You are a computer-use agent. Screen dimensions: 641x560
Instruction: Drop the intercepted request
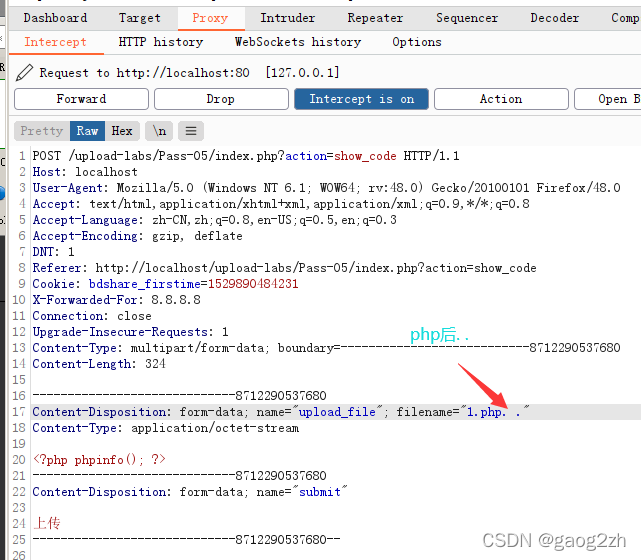(221, 99)
